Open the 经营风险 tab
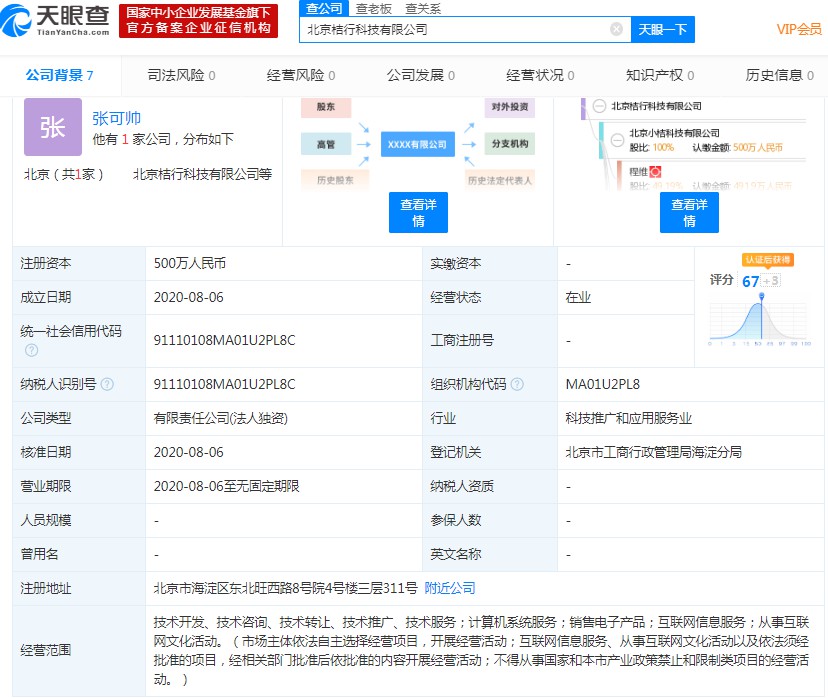The image size is (828, 698). [x=300, y=76]
